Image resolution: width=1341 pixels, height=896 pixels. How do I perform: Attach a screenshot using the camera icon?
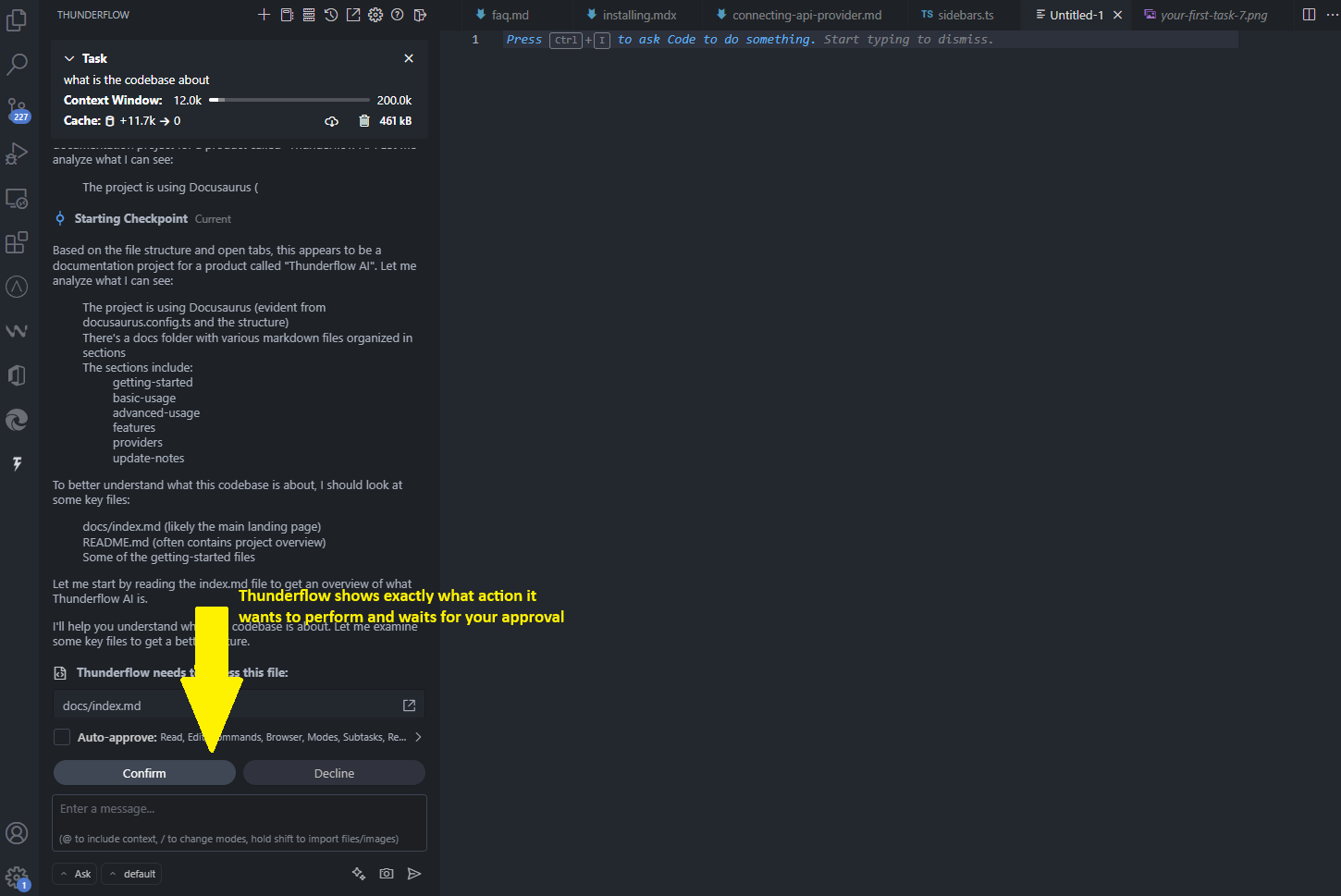387,873
